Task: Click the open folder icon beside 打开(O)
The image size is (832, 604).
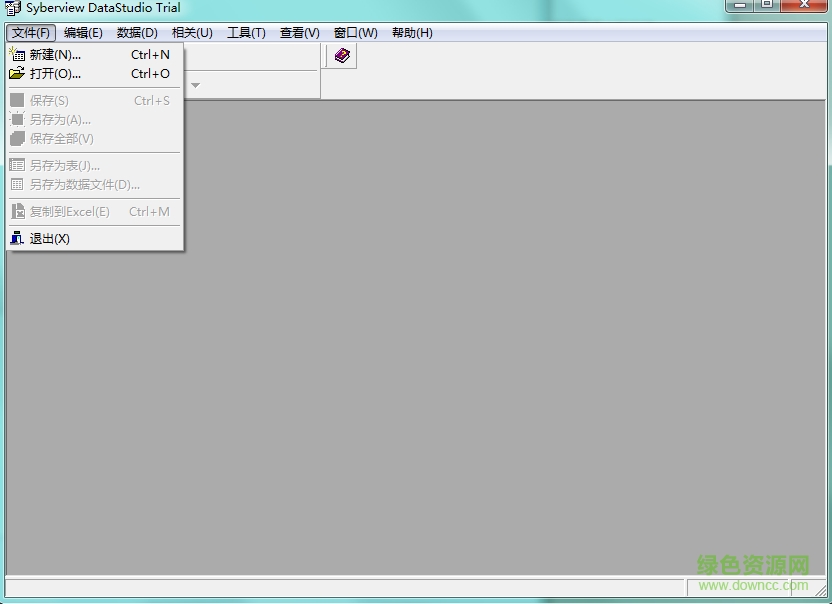Action: point(19,74)
